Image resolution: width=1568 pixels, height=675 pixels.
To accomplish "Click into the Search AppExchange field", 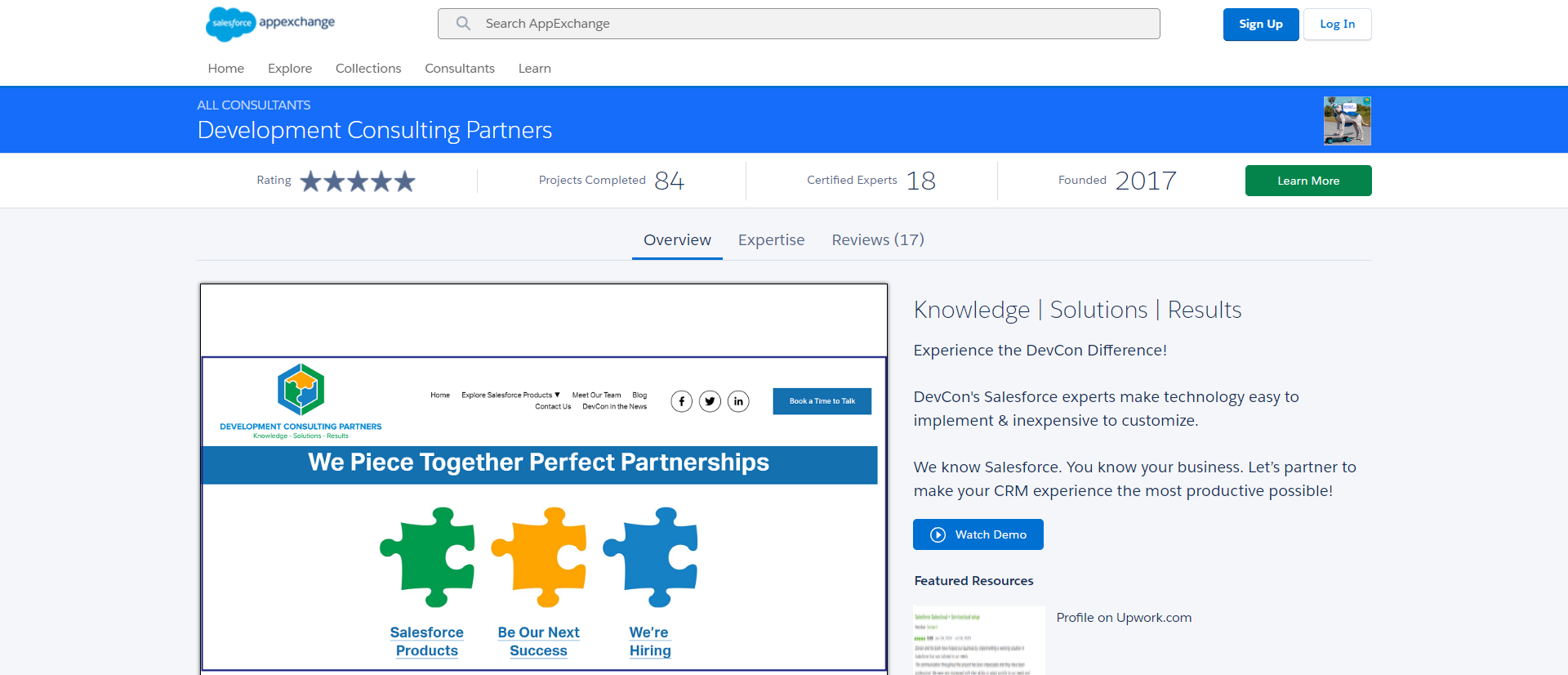I will (799, 24).
